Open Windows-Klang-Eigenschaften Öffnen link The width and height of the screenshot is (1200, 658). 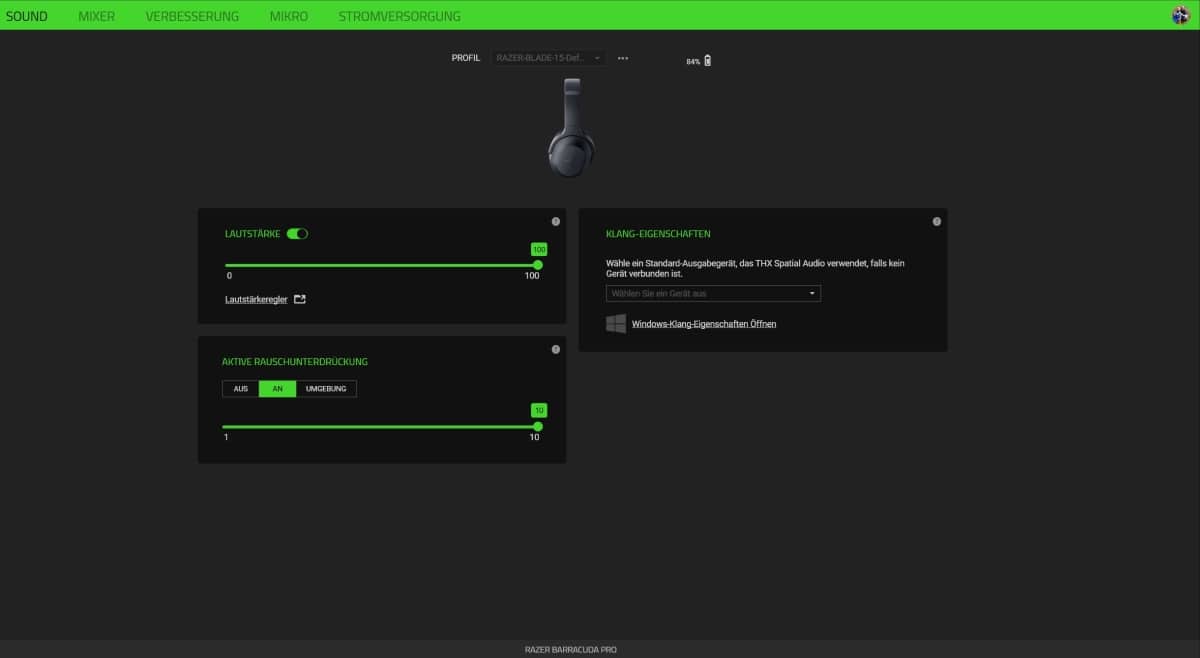[704, 324]
